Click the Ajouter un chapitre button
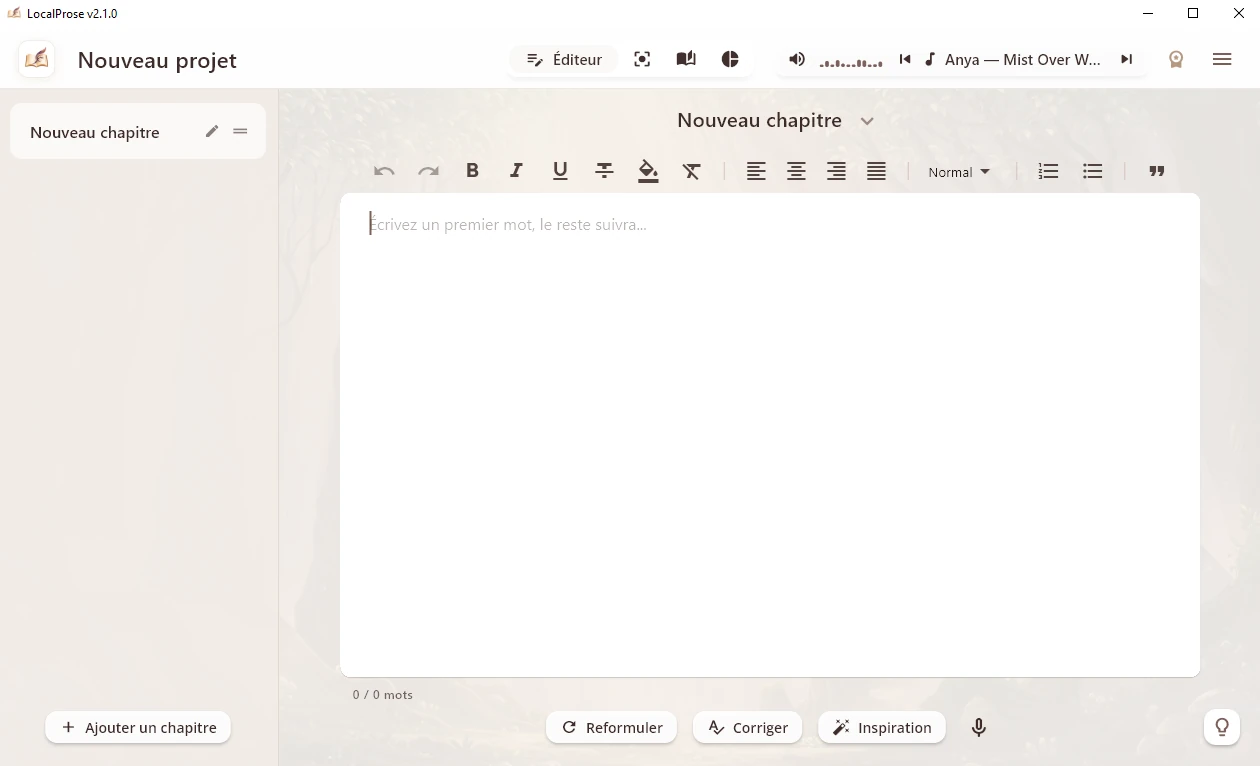The width and height of the screenshot is (1260, 766). tap(137, 727)
